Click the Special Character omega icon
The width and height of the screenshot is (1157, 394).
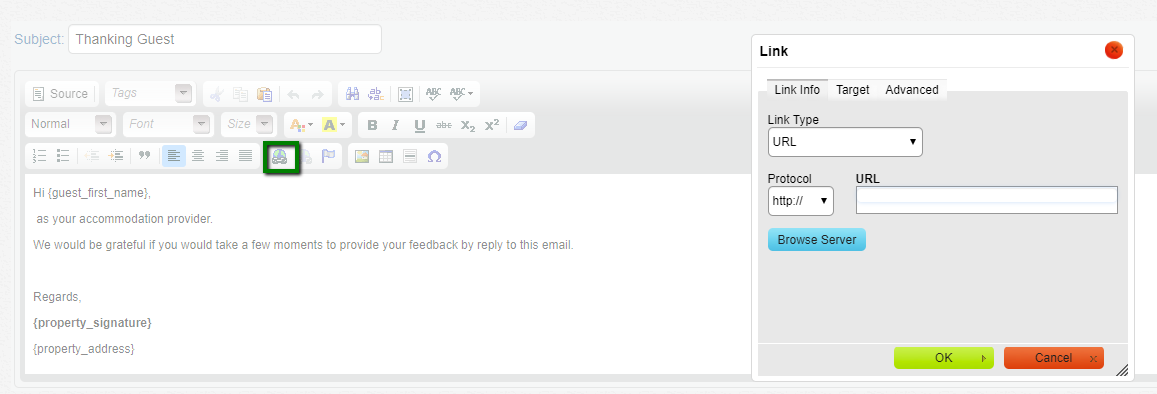pos(435,156)
